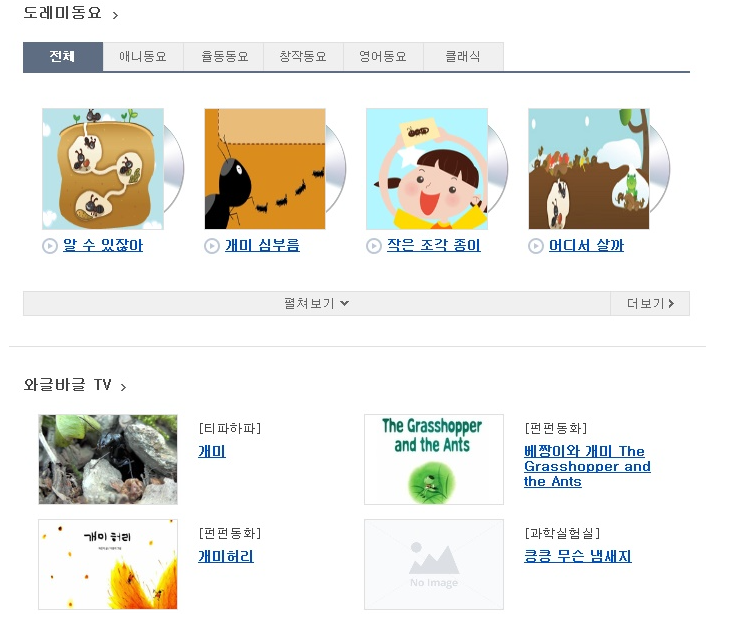
Task: Click play icon beside 작은 조각 종이
Action: pyautogui.click(x=374, y=246)
